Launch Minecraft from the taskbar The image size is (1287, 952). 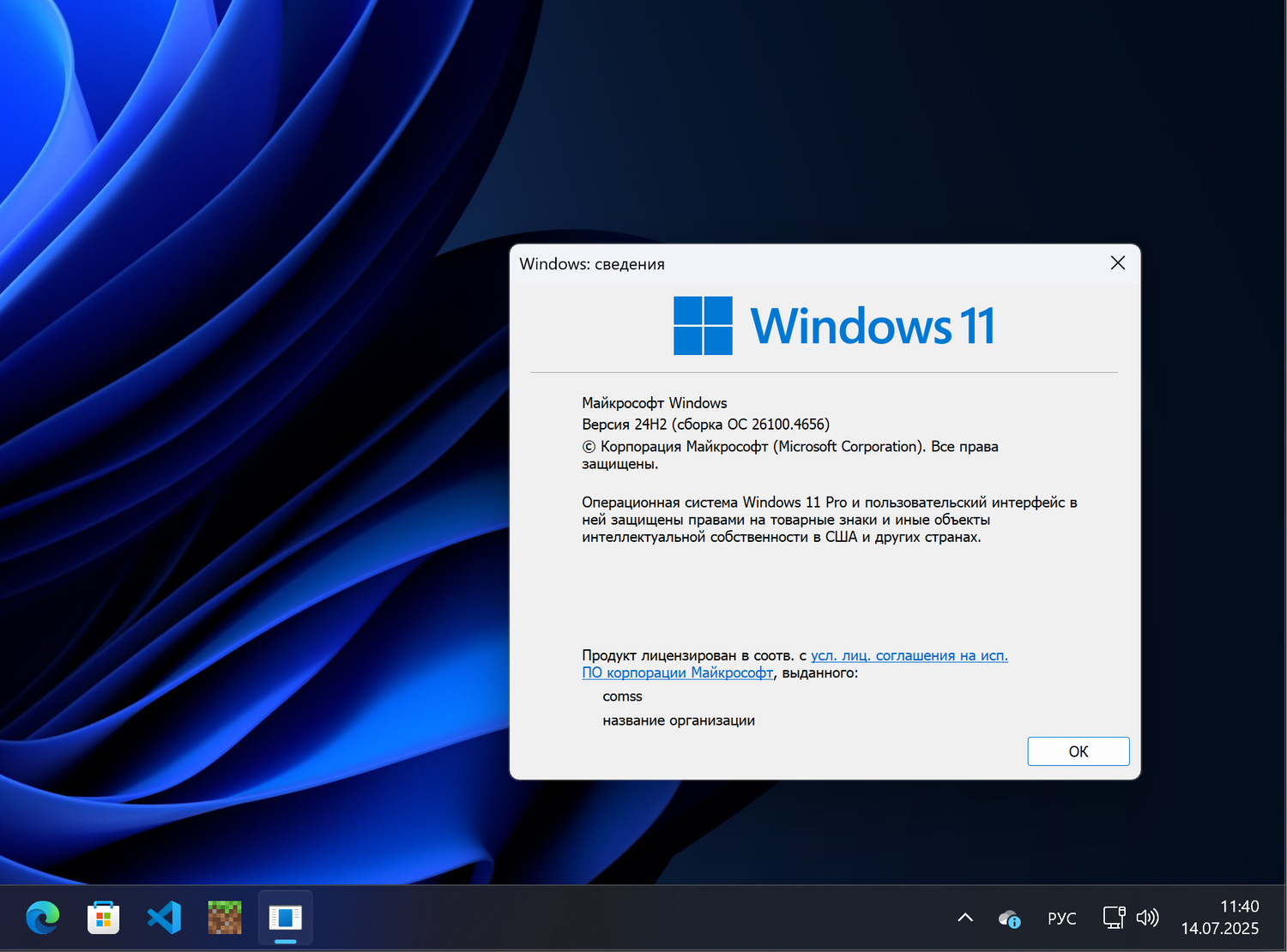[225, 918]
